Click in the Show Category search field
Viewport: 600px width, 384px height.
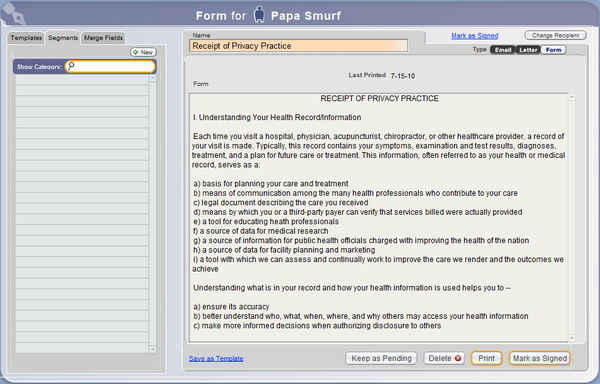(110, 66)
